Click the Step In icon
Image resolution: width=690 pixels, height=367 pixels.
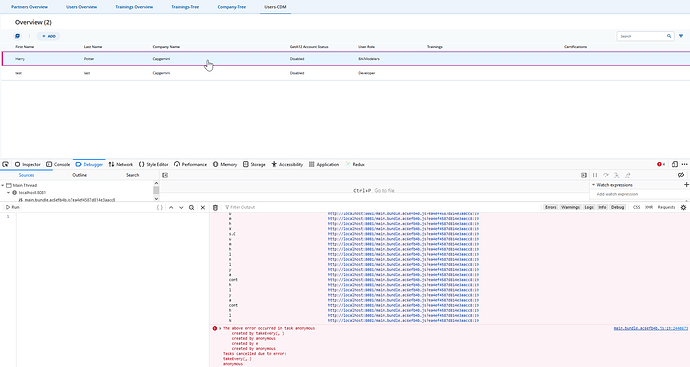617,175
